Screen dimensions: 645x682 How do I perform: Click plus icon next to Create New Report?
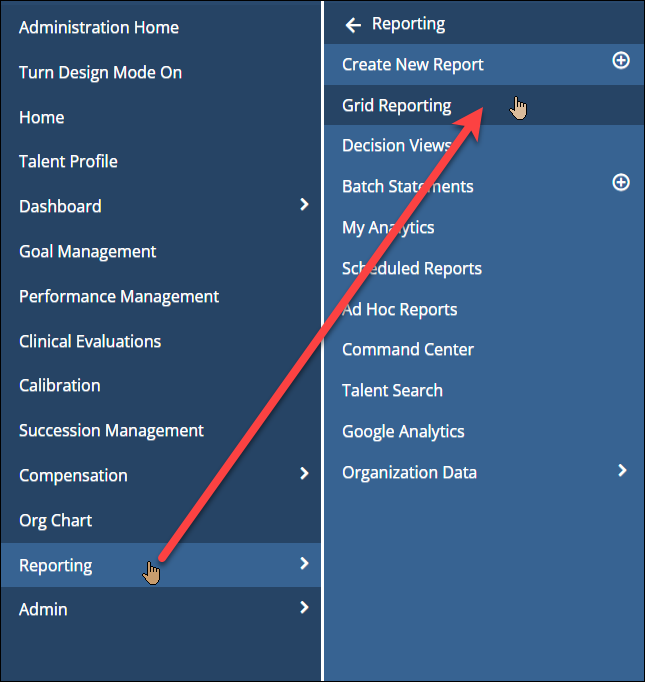pos(621,60)
